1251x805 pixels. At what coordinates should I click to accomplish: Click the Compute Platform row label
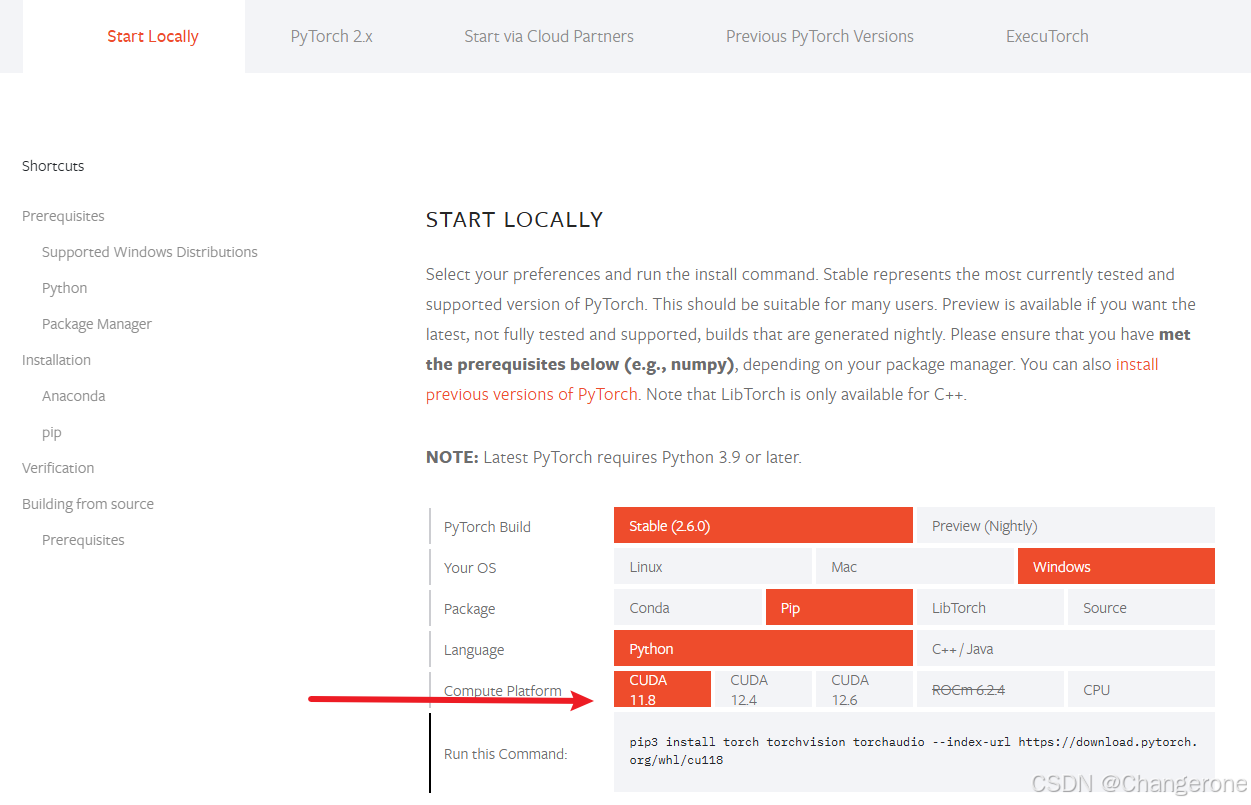pos(503,690)
